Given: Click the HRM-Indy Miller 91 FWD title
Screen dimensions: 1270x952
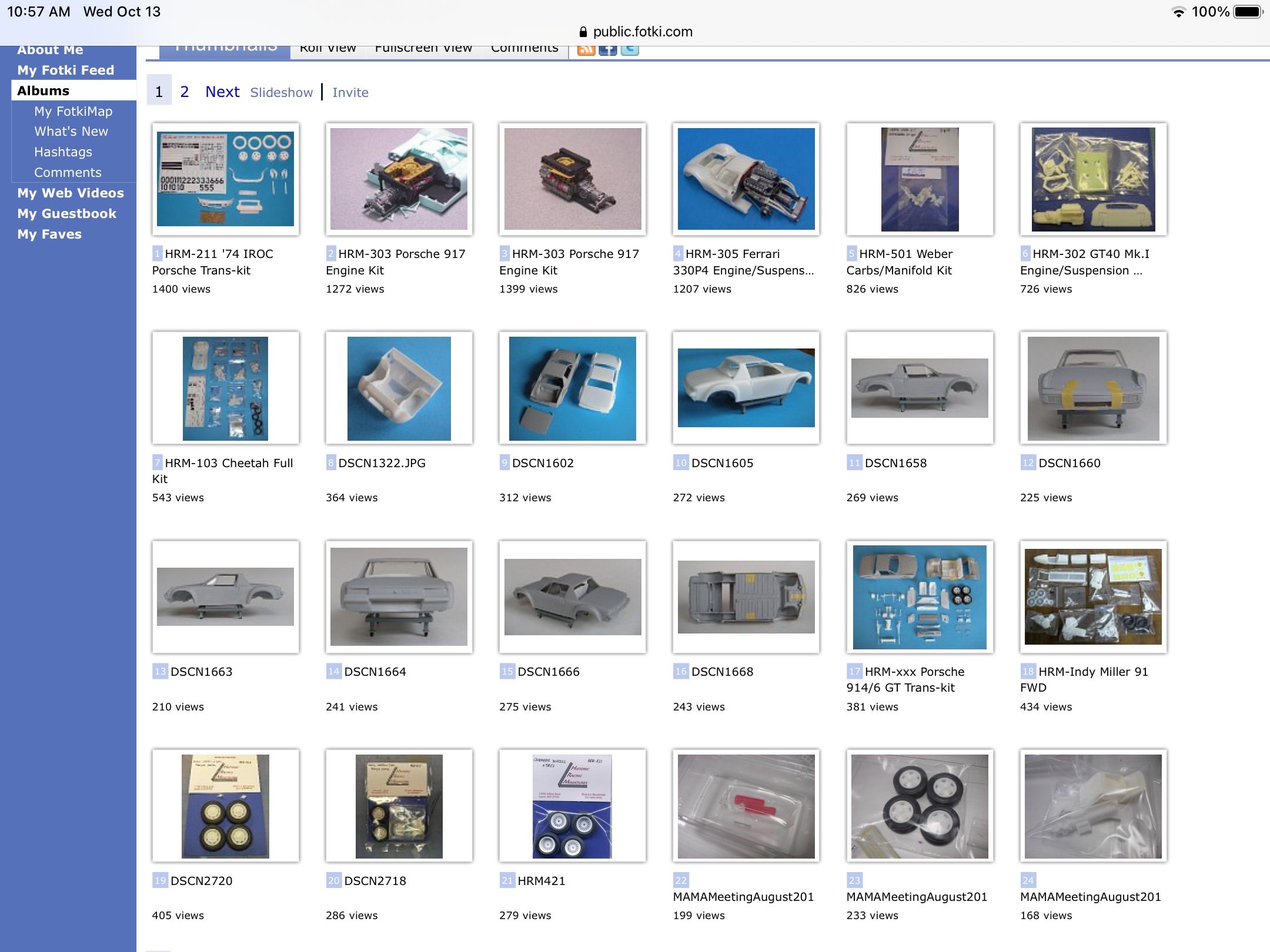Looking at the screenshot, I should click(x=1085, y=679).
